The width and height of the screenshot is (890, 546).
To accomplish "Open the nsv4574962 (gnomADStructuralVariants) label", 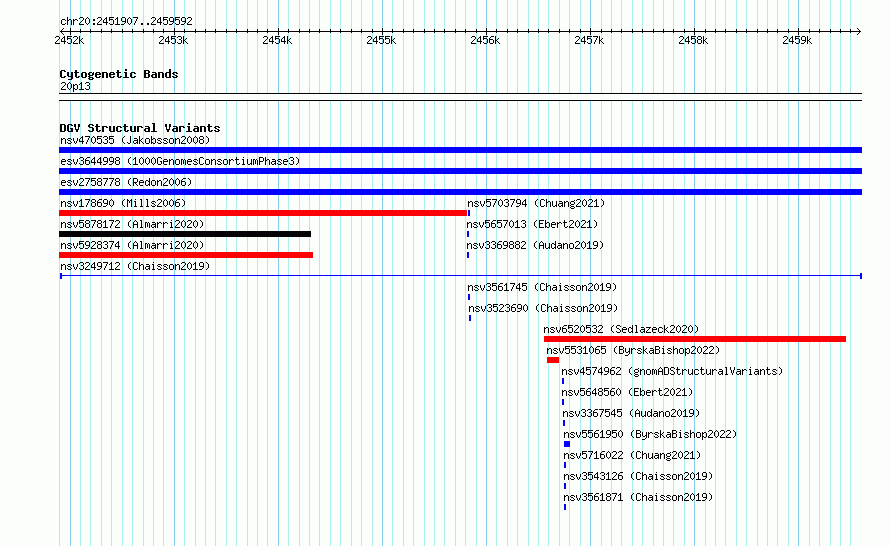I will coord(673,371).
